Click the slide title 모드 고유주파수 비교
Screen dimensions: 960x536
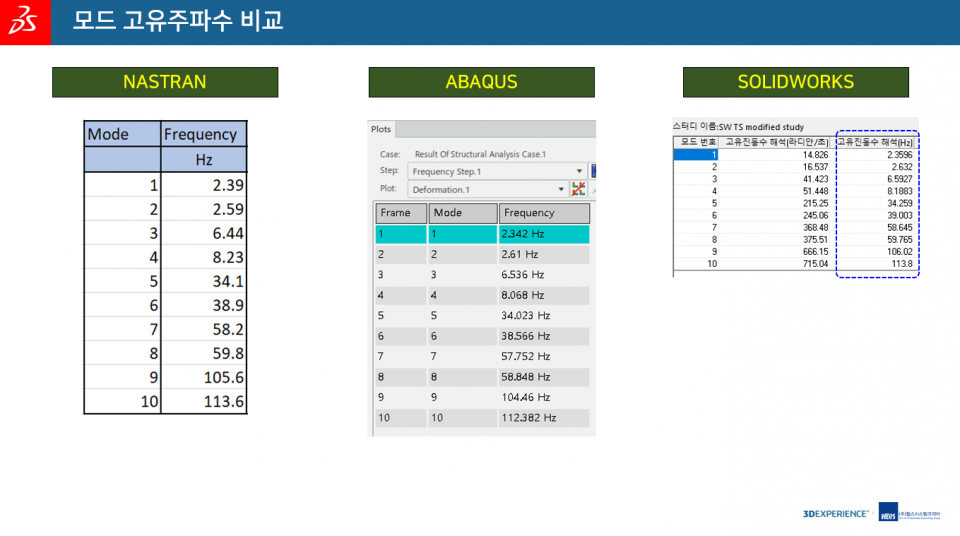[178, 21]
